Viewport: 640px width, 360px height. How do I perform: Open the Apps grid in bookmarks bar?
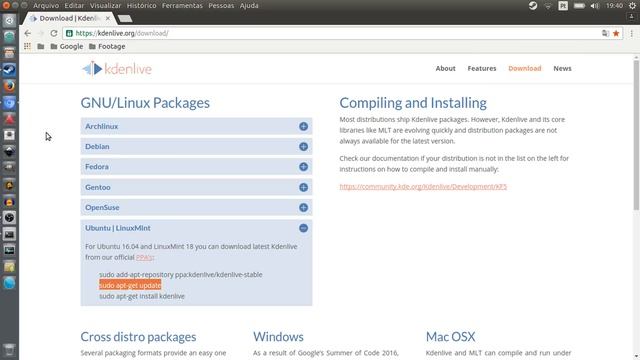[x=27, y=47]
